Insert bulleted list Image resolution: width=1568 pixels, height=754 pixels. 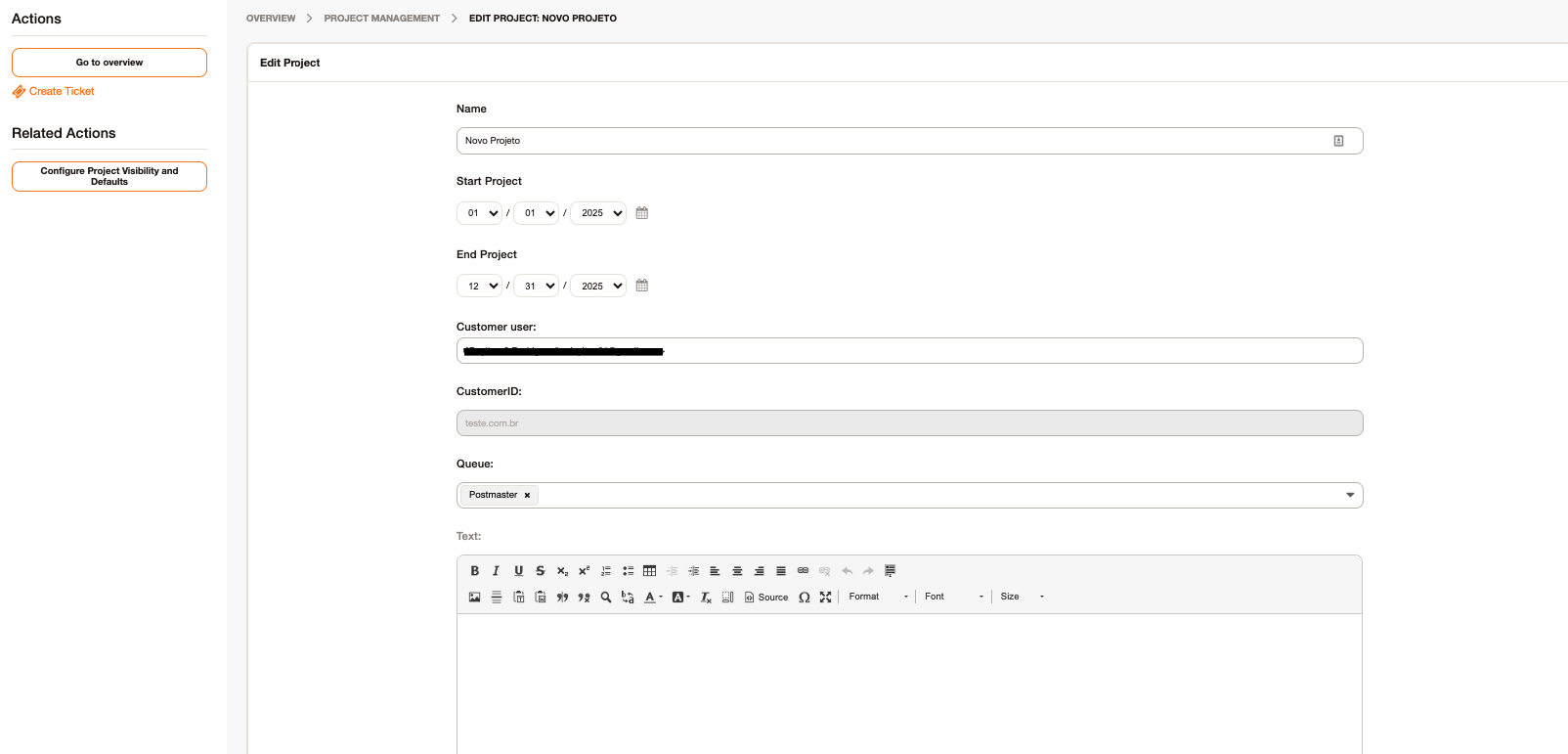(x=628, y=571)
